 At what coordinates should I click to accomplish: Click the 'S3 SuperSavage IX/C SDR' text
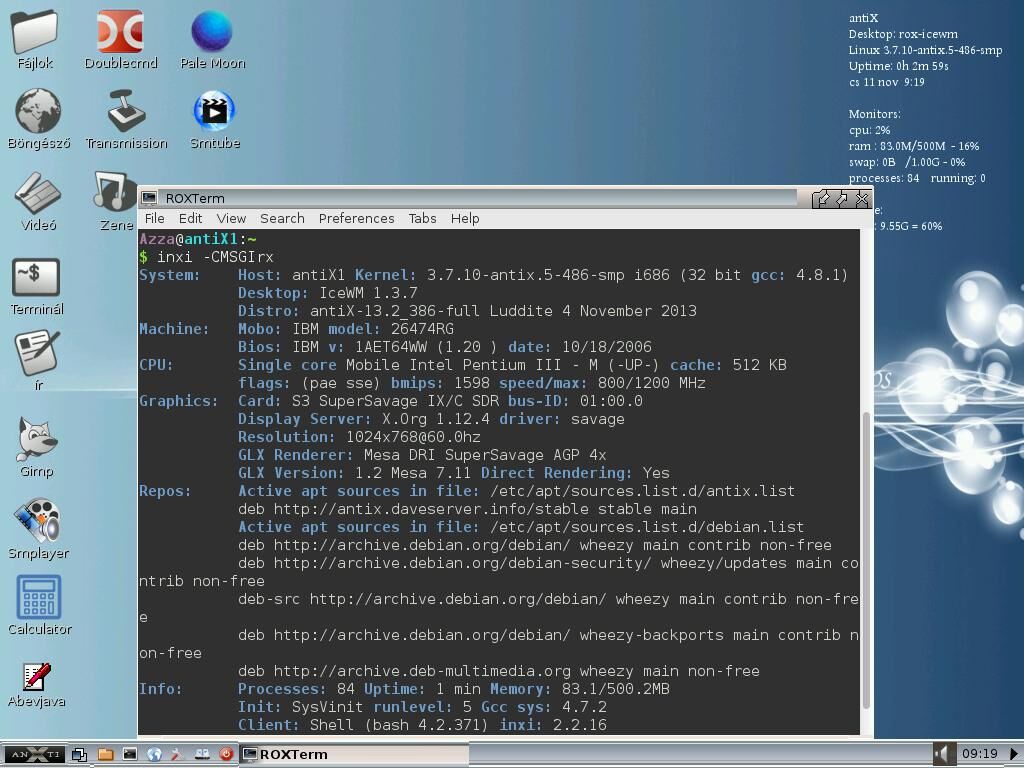point(396,401)
